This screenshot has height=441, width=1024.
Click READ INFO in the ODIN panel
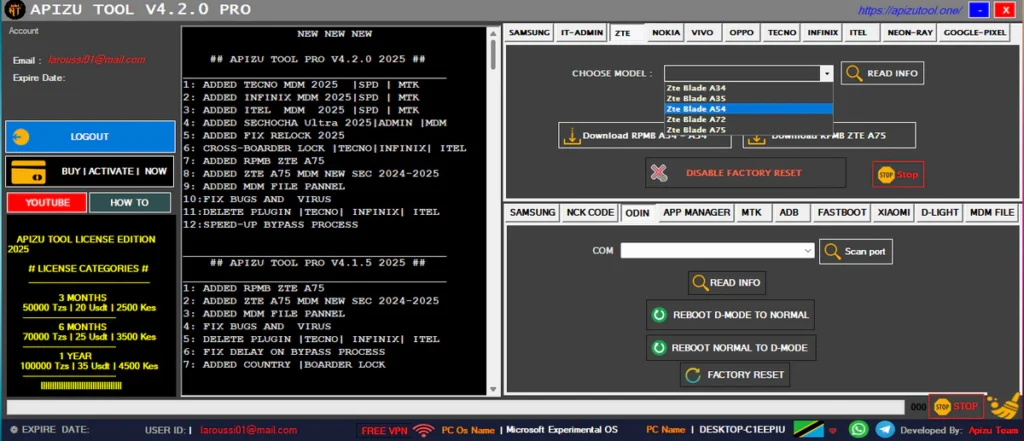tap(727, 283)
